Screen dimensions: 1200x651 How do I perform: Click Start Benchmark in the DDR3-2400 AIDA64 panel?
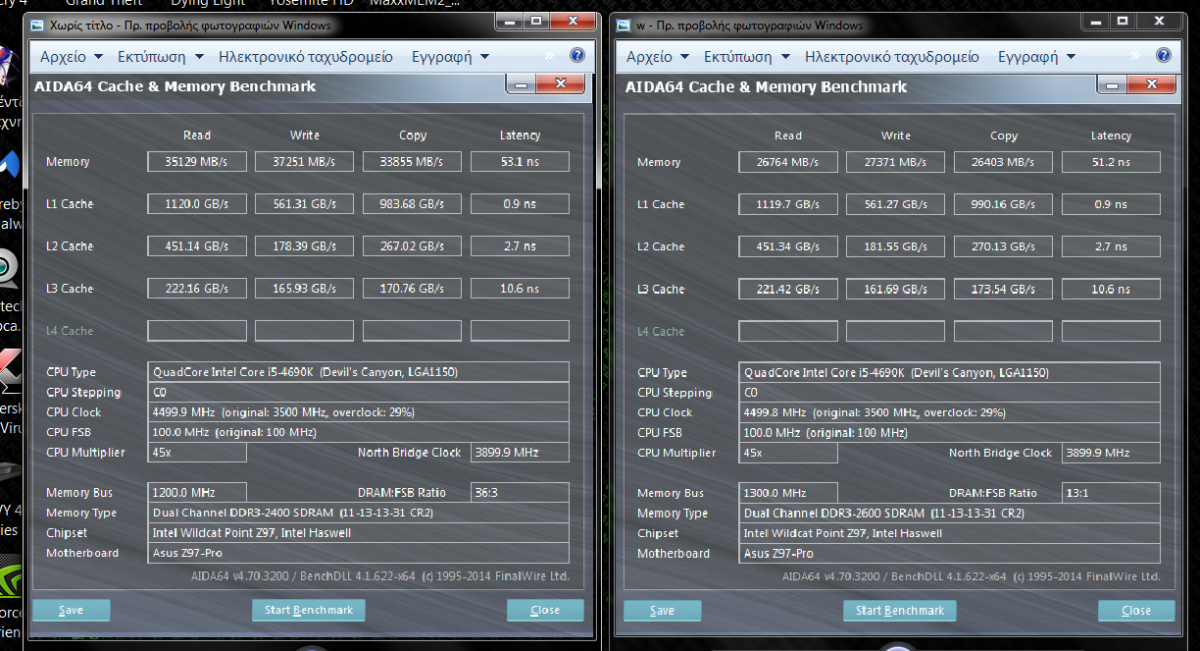(x=308, y=610)
